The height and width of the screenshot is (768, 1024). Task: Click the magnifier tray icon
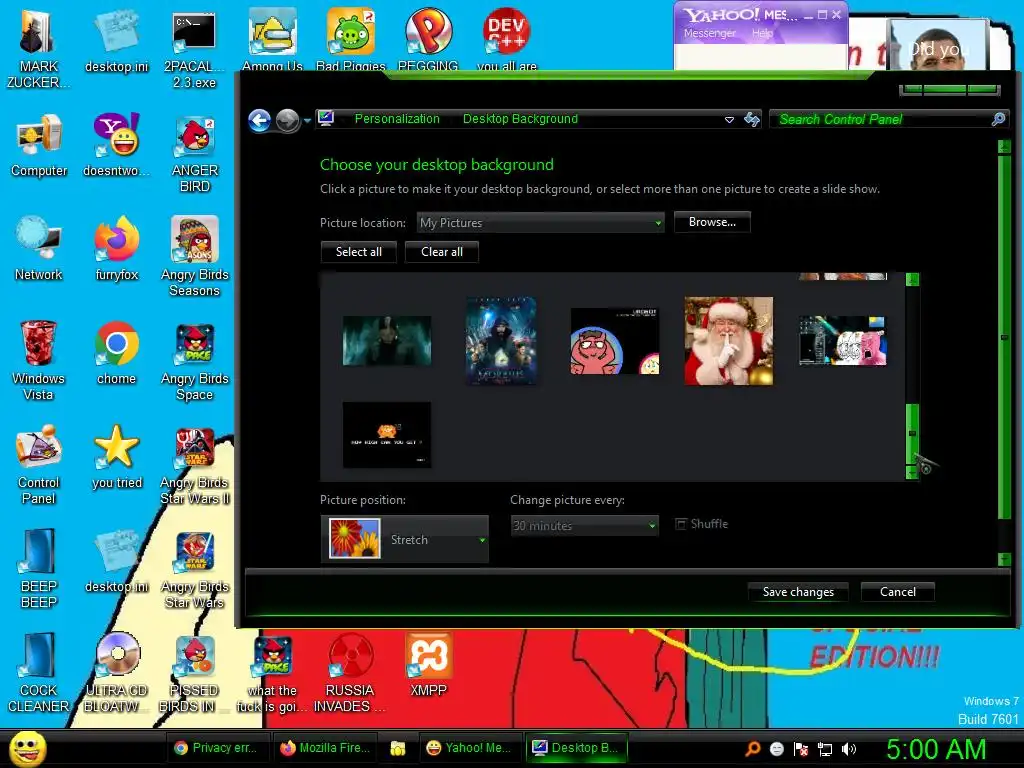pyautogui.click(x=752, y=749)
